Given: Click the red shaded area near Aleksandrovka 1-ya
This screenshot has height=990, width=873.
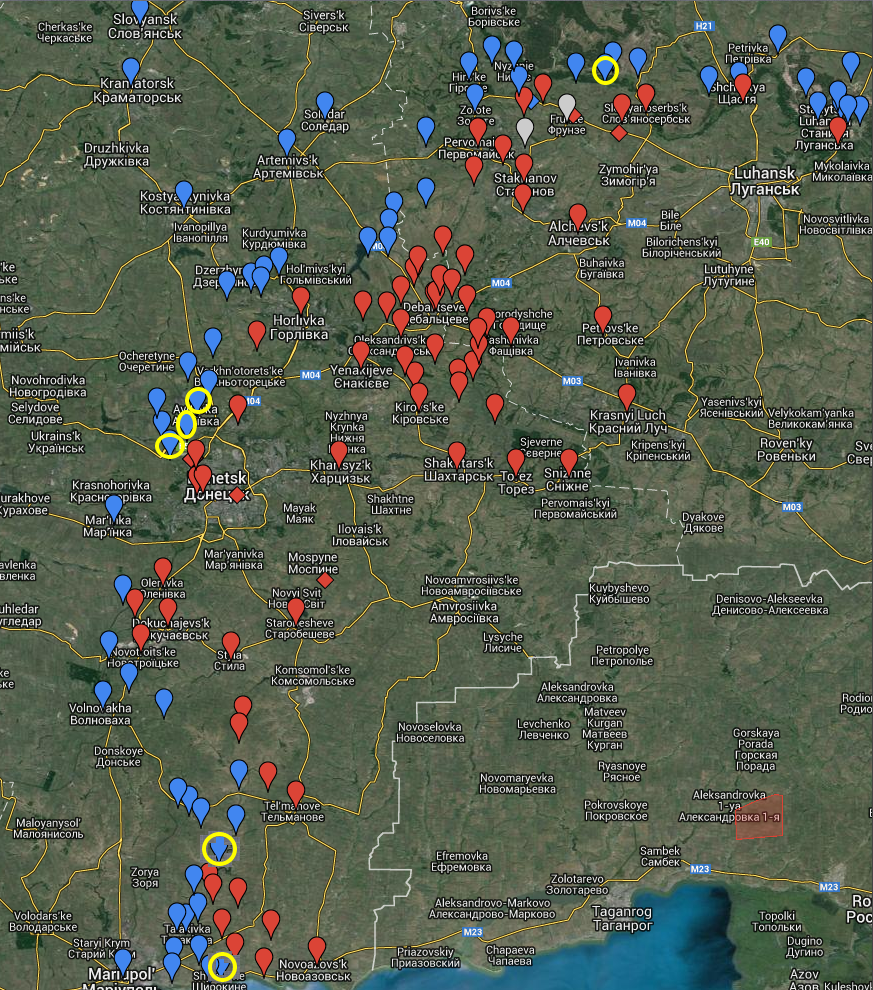Looking at the screenshot, I should tap(759, 817).
